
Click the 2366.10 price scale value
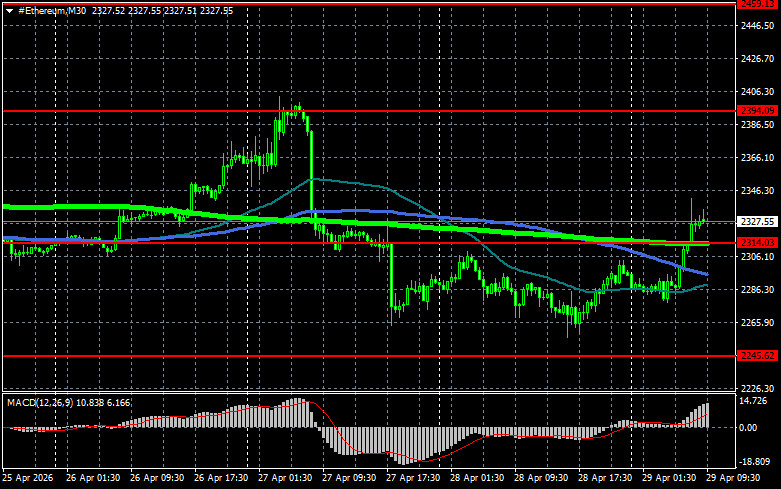[x=758, y=157]
